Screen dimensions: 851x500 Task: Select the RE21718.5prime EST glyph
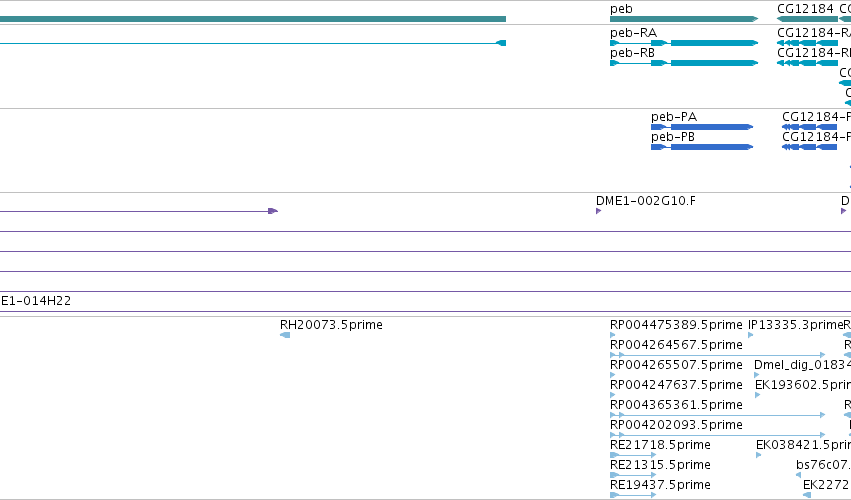point(633,455)
